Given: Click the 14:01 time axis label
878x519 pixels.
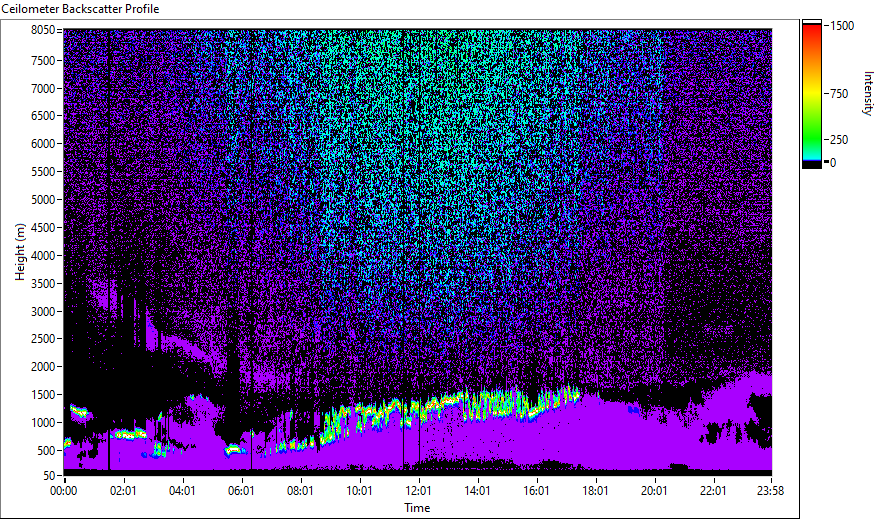Looking at the screenshot, I should pos(477,491).
